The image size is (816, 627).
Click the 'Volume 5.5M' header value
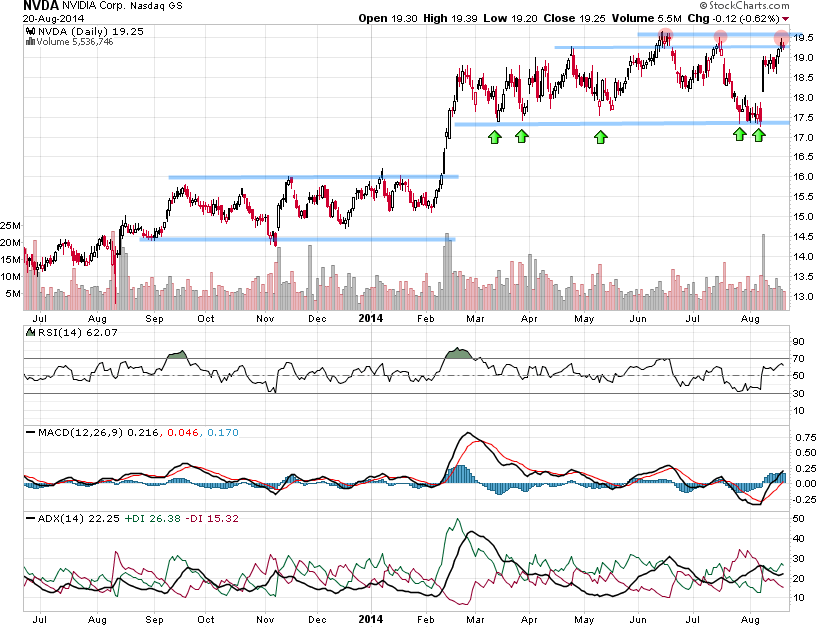click(x=647, y=18)
